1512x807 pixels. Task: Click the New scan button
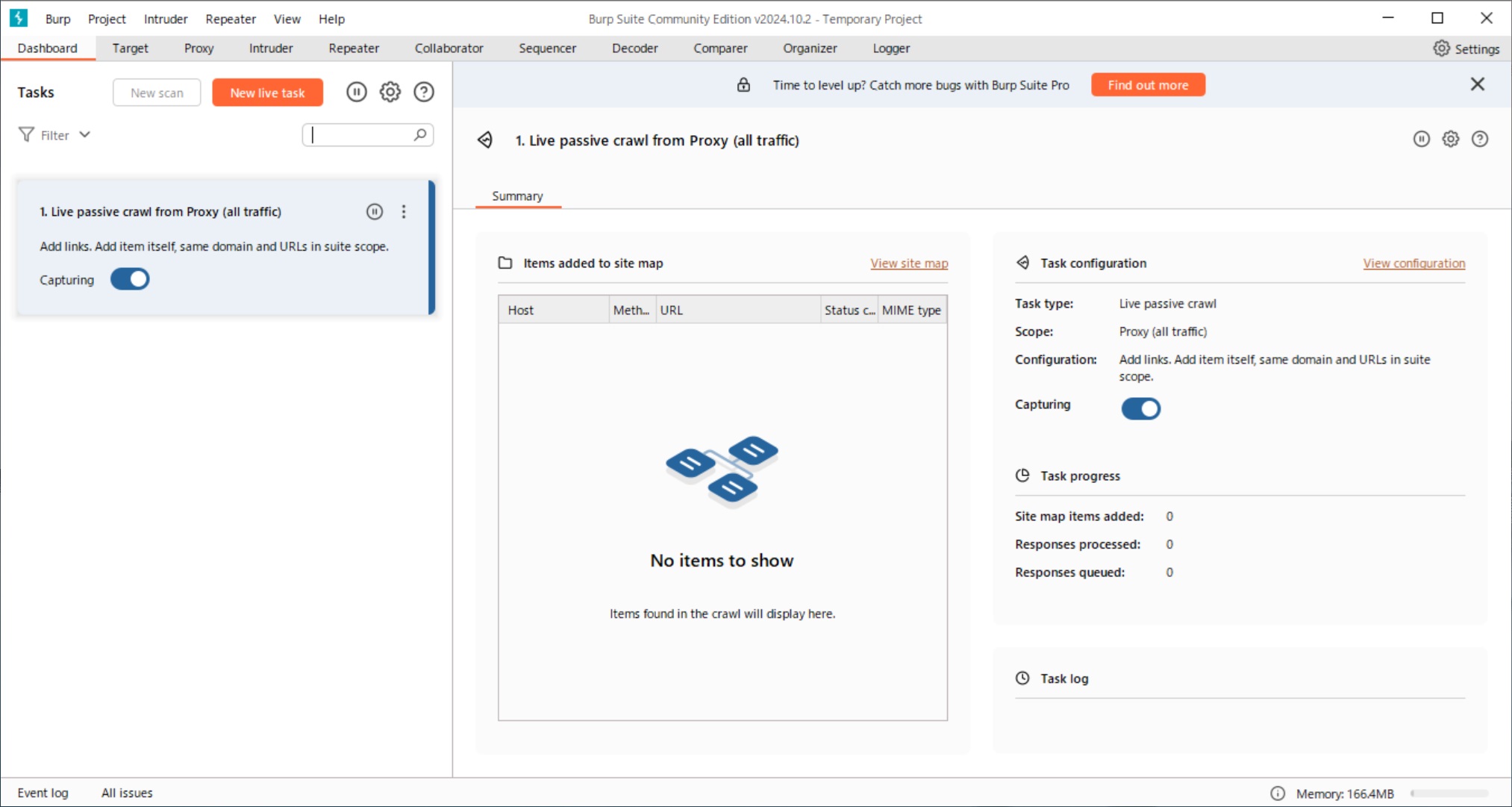pos(157,93)
